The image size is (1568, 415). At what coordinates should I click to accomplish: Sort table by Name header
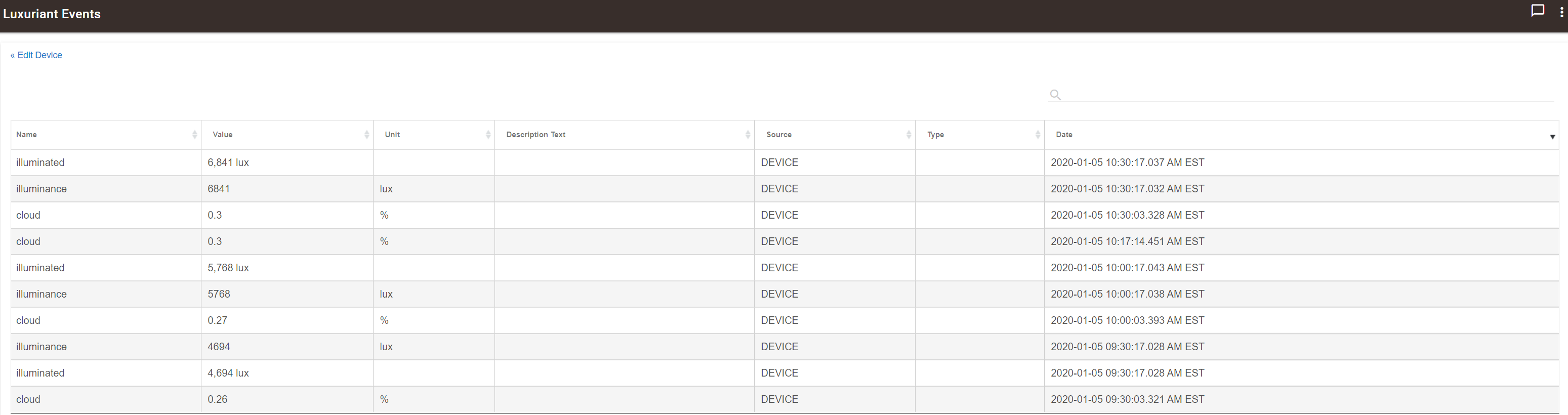(27, 135)
